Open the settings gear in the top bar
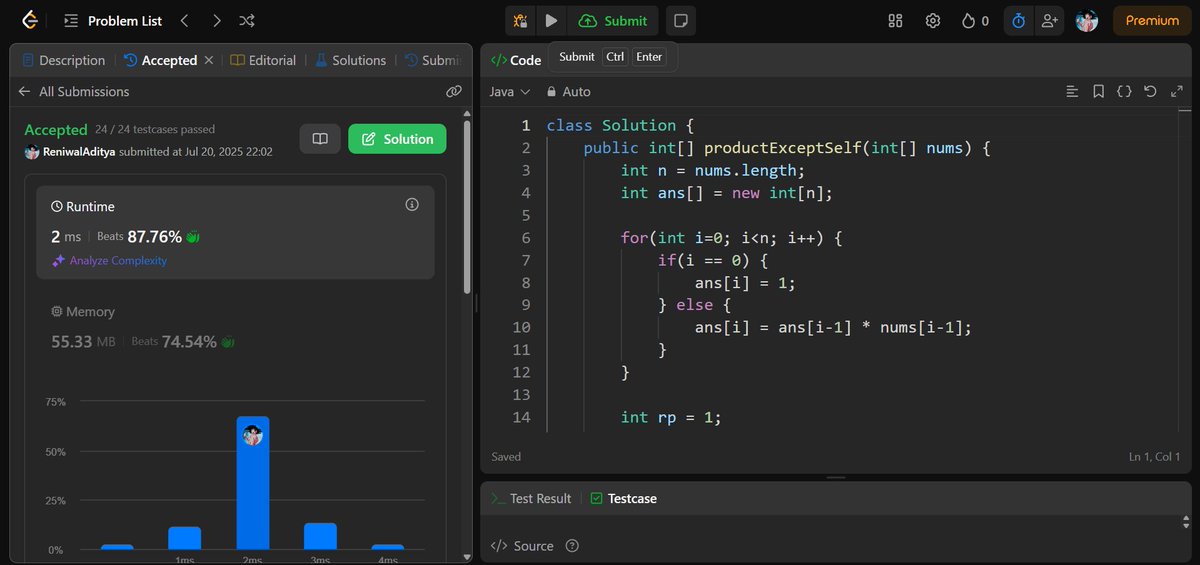Image resolution: width=1200 pixels, height=565 pixels. tap(932, 20)
